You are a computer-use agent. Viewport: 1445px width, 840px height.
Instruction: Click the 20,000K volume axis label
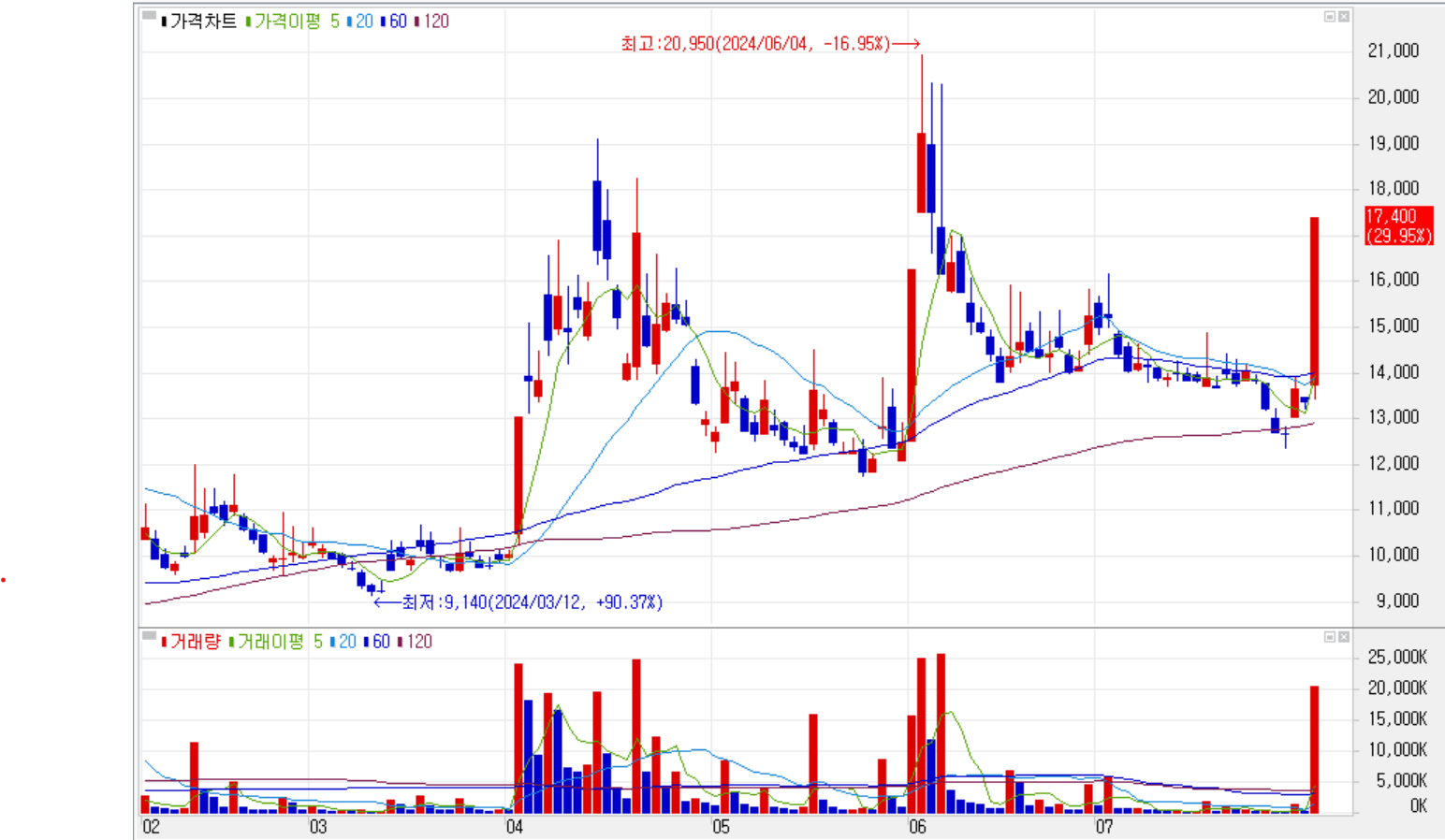point(1397,688)
